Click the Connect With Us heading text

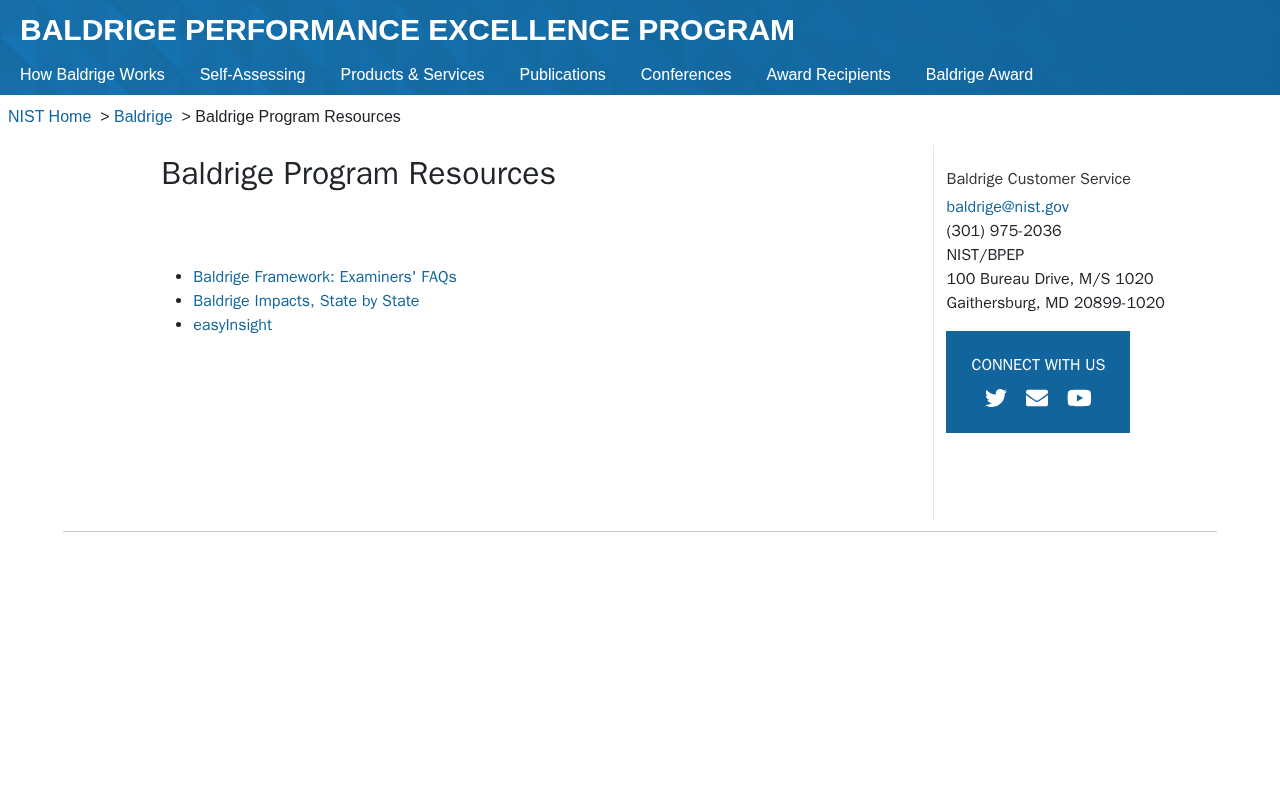click(x=1038, y=365)
